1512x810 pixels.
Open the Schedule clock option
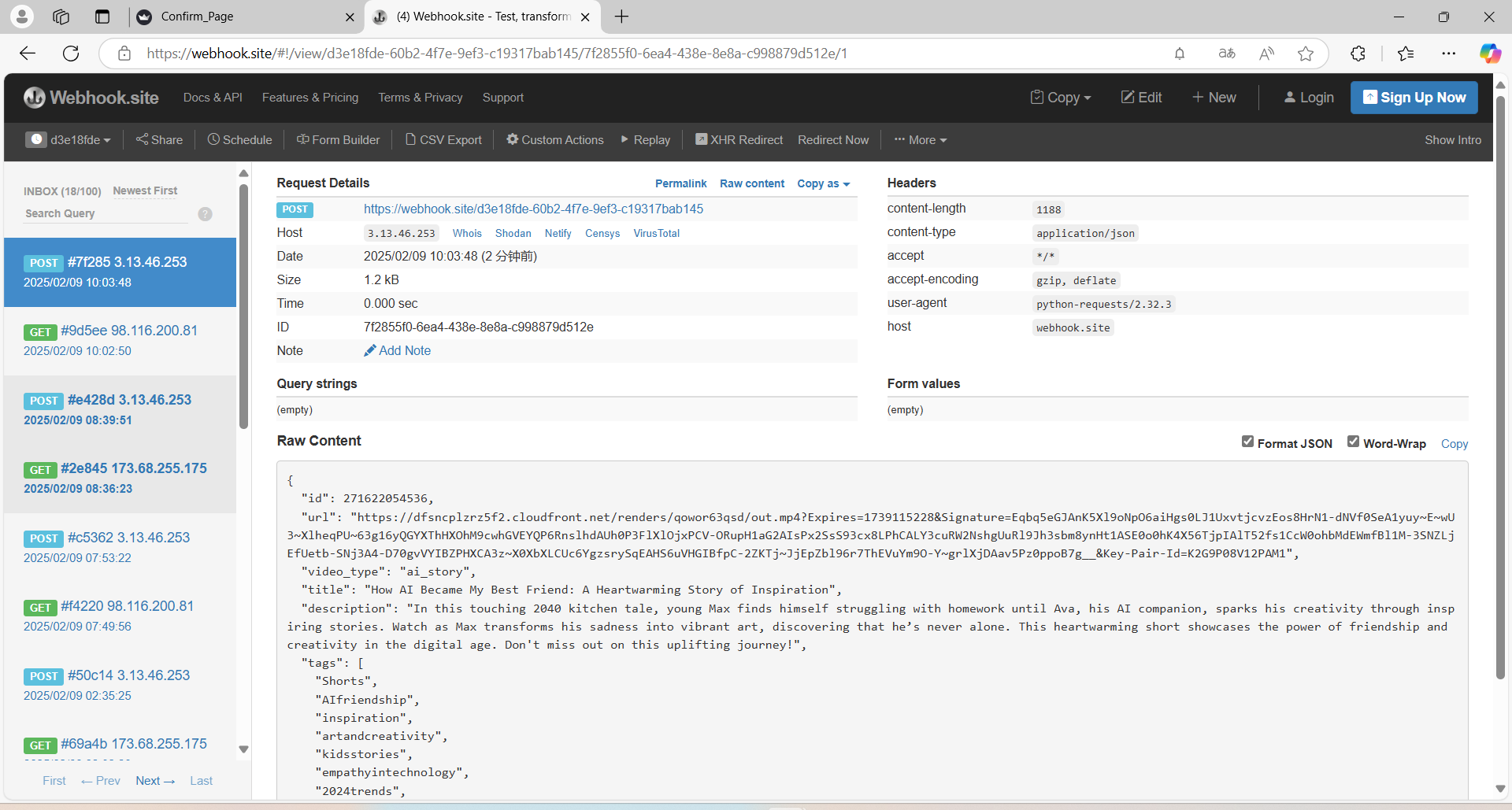point(239,139)
